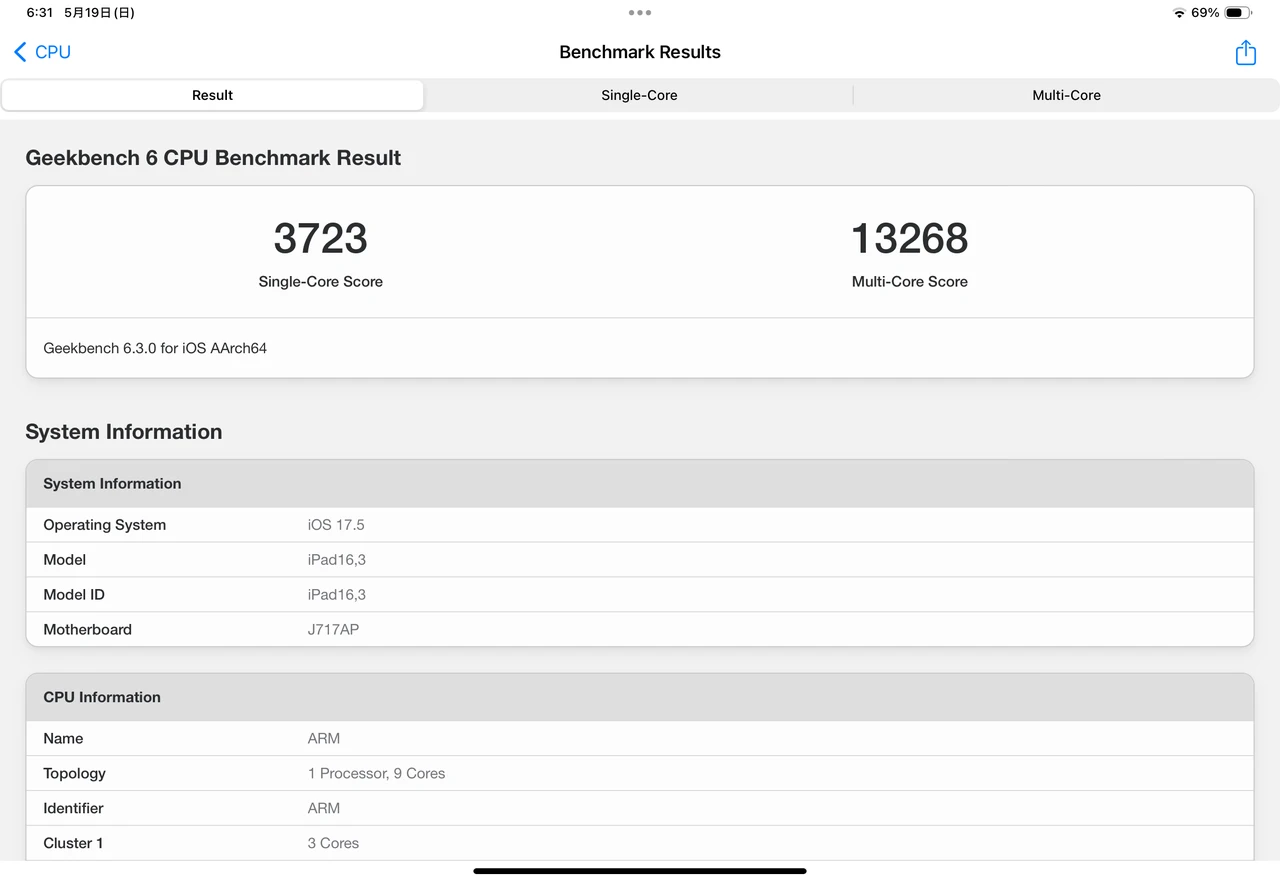Tap the Topology row label
Viewport: 1280px width, 882px height.
[x=74, y=774]
